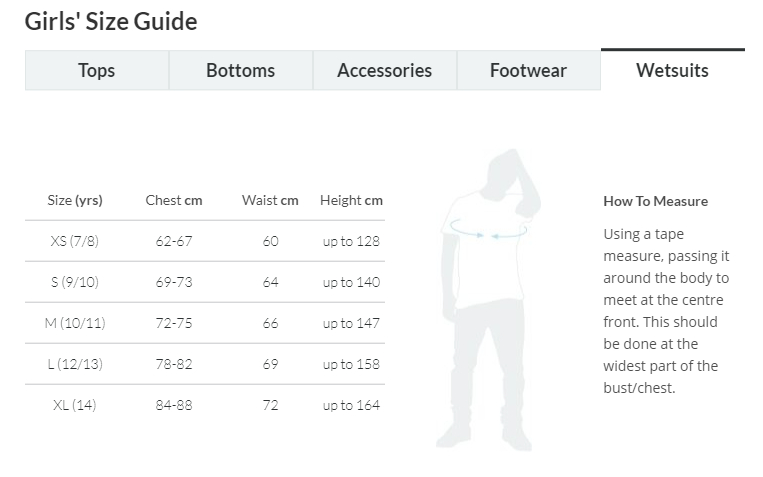Go to the Footwear tab
763x477 pixels.
pyautogui.click(x=528, y=71)
